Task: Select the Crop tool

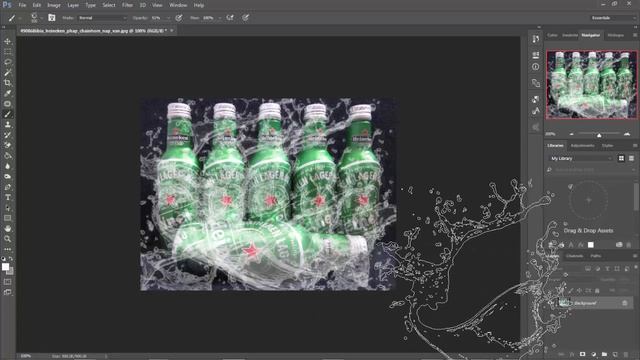Action: 7,83
